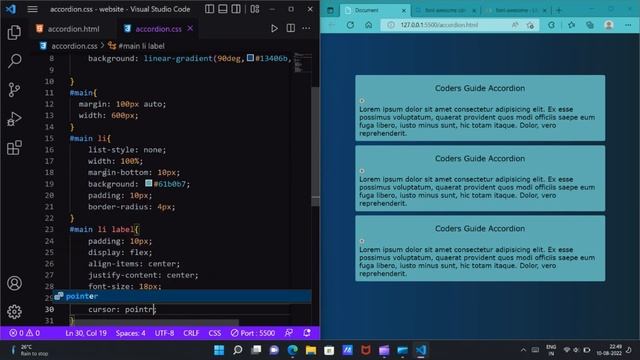Open the Search view in activity bar
This screenshot has width=640, height=360.
(x=14, y=61)
